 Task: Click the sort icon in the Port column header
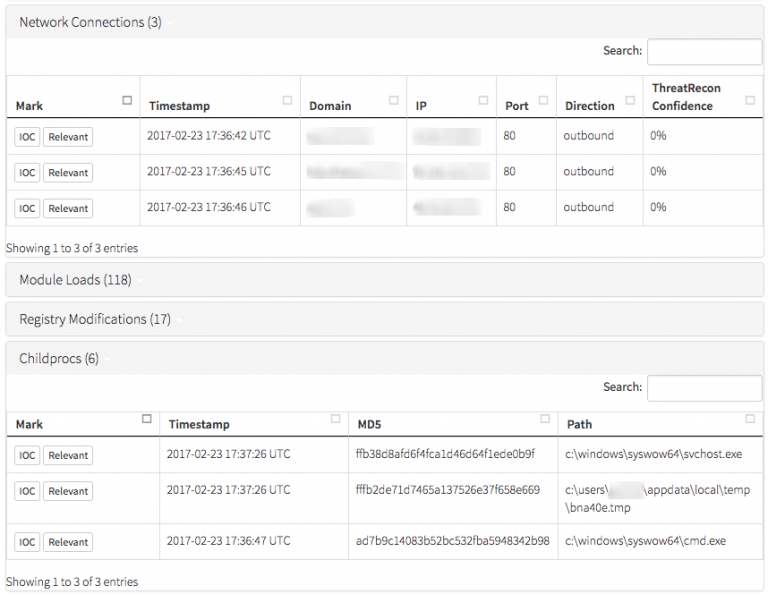544,100
